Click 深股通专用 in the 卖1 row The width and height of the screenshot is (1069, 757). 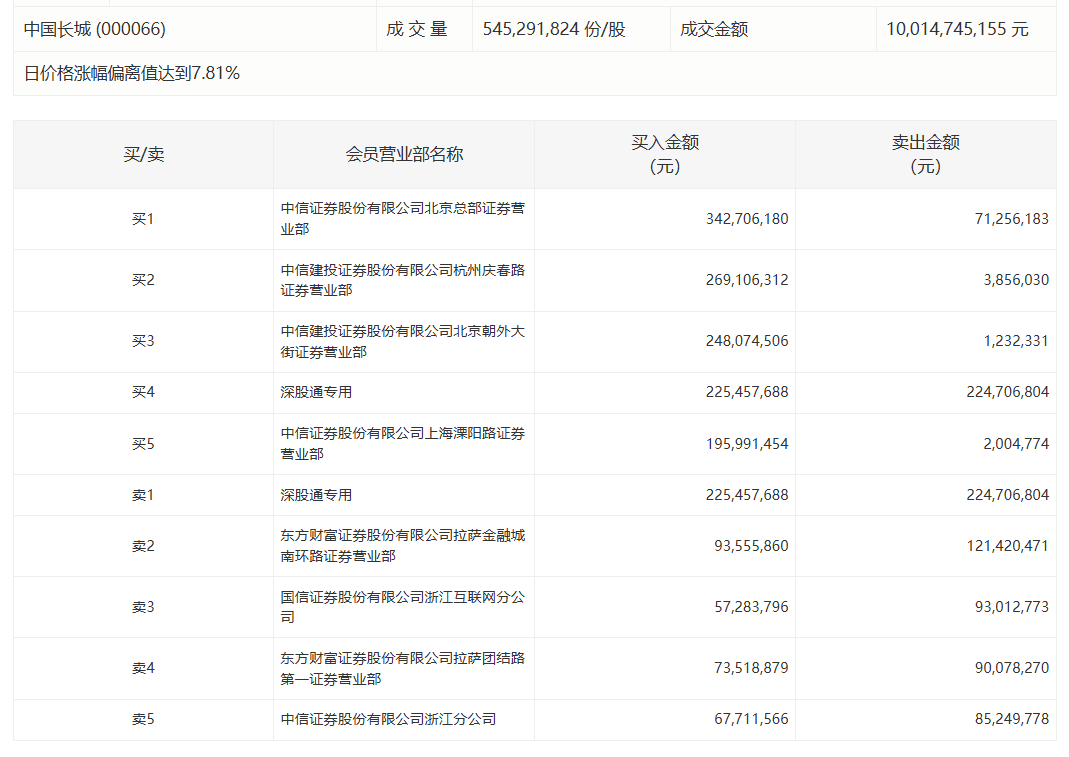coord(316,495)
